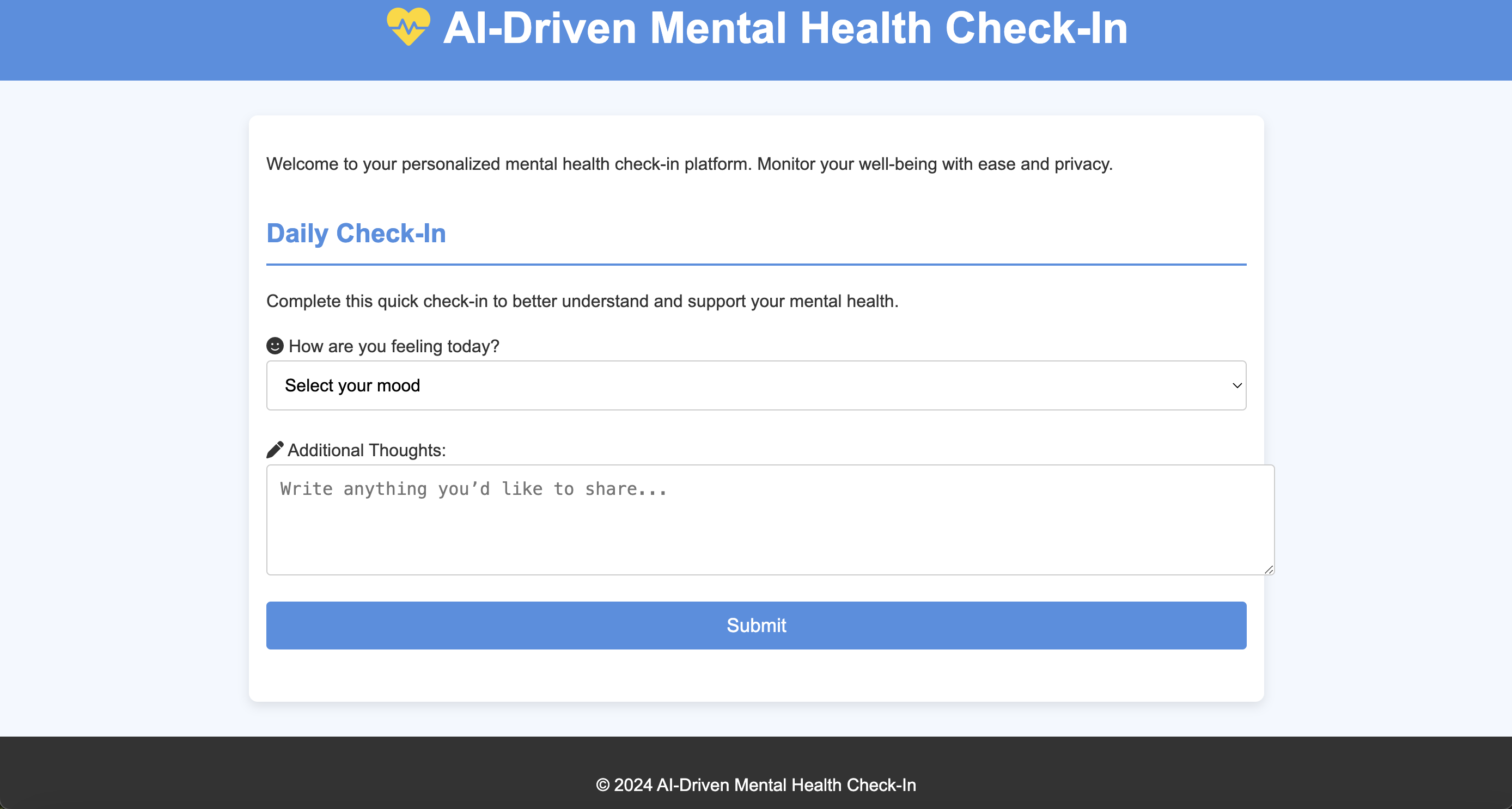Click the textarea resize handle corner

1269,569
